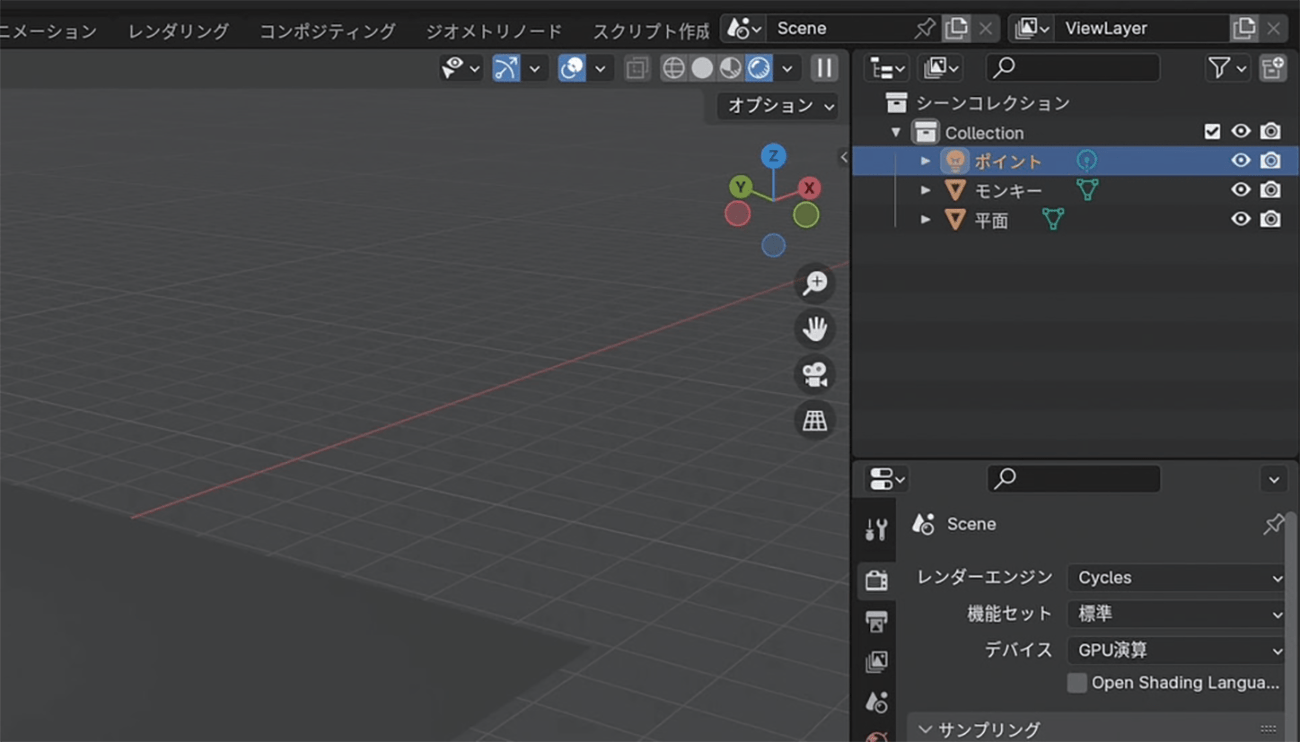Click the mesh data icon beside 平面
This screenshot has height=742, width=1300.
(1053, 219)
